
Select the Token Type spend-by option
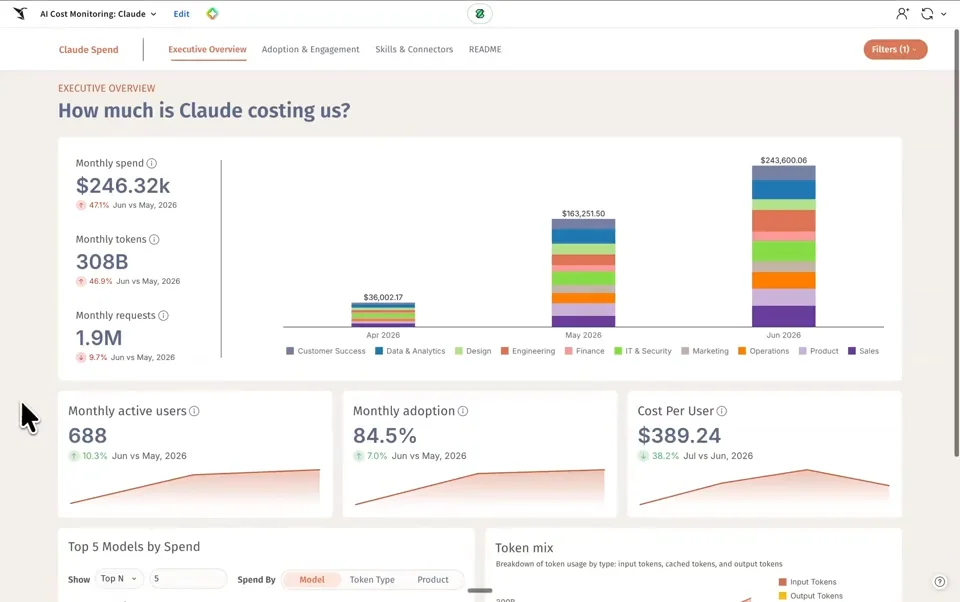[372, 579]
